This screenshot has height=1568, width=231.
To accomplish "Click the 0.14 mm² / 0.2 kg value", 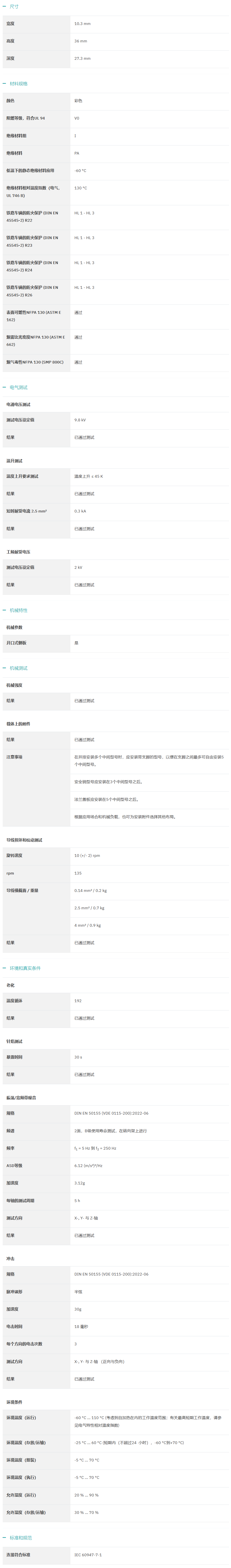I will 91,890.
